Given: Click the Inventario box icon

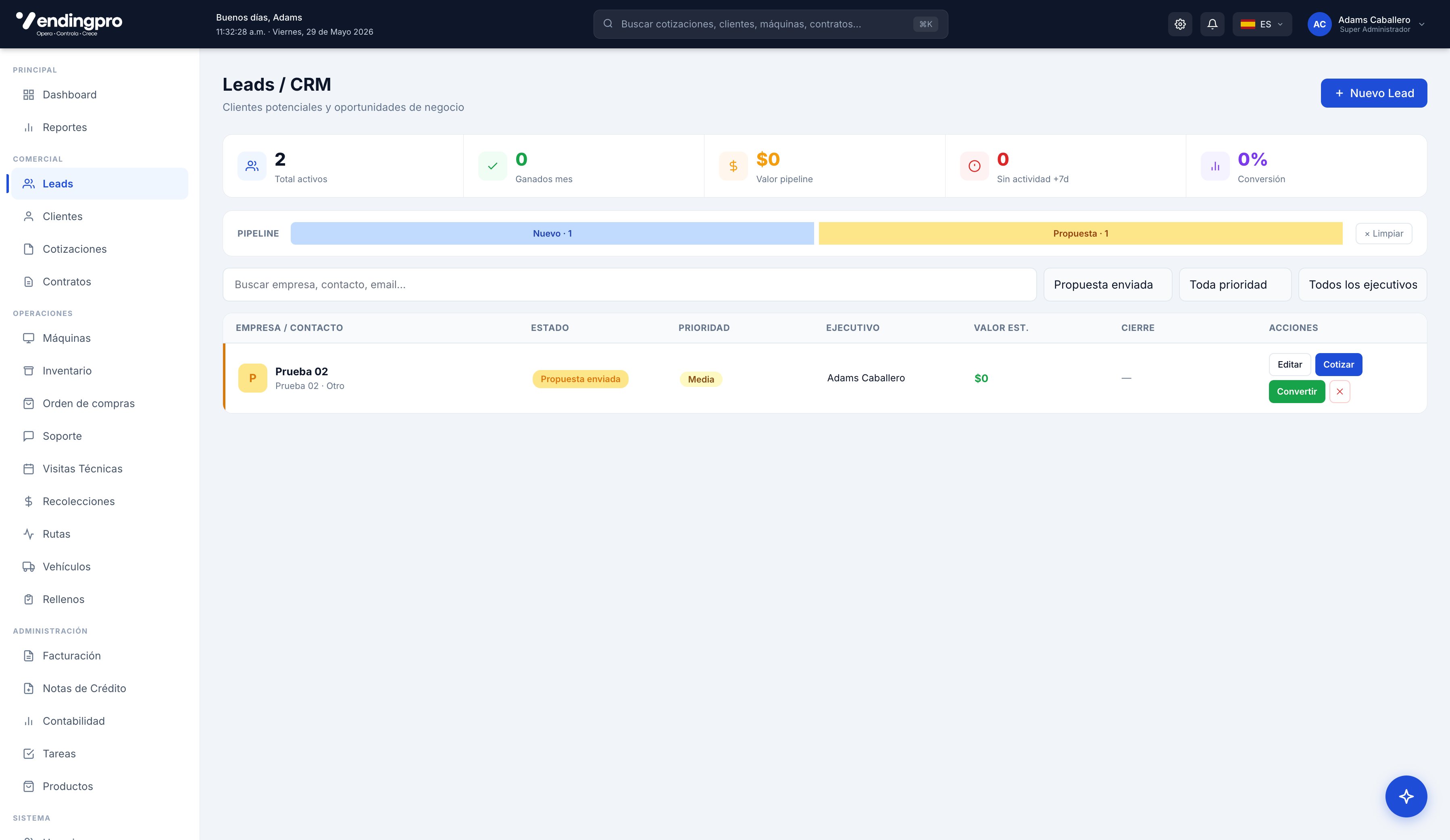Looking at the screenshot, I should click(x=29, y=371).
